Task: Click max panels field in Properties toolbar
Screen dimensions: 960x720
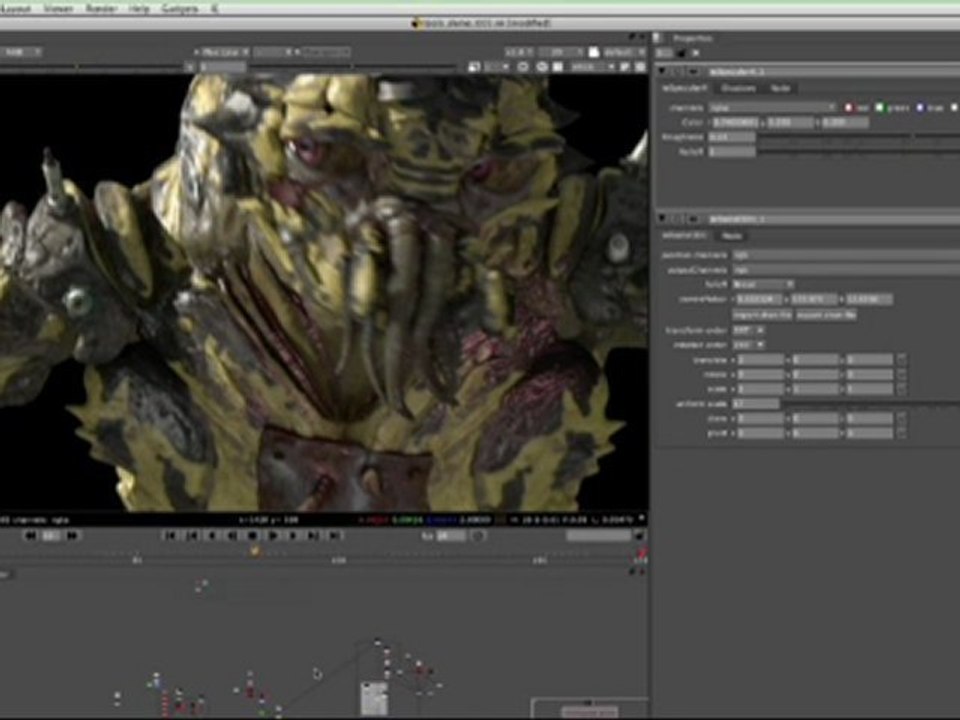Action: [x=665, y=53]
